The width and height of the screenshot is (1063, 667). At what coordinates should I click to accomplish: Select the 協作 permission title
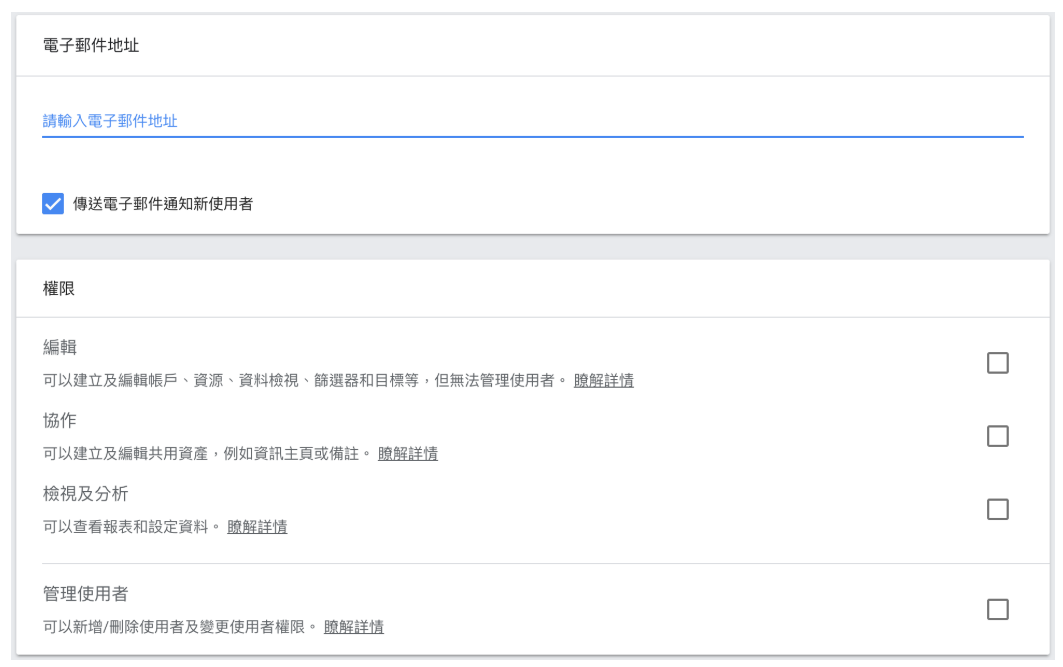[x=60, y=420]
